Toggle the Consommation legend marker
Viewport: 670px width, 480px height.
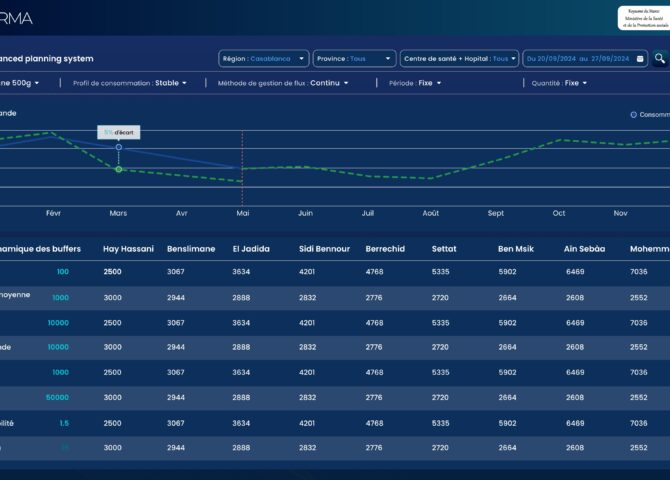[633, 114]
